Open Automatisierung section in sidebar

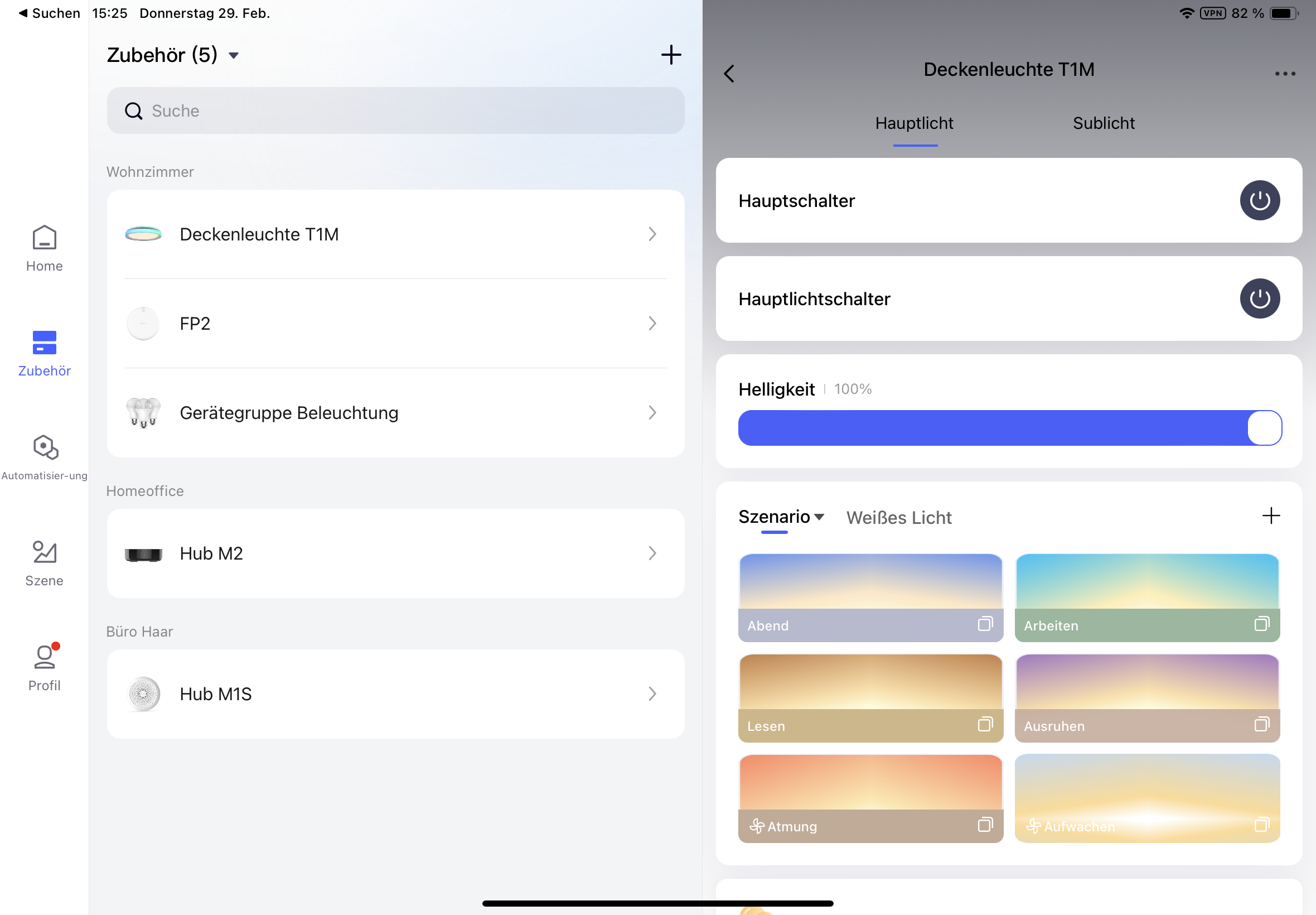44,457
